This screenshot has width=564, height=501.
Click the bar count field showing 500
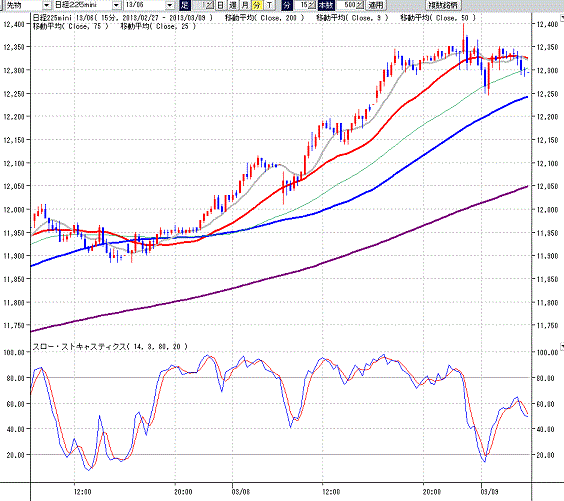point(347,5)
